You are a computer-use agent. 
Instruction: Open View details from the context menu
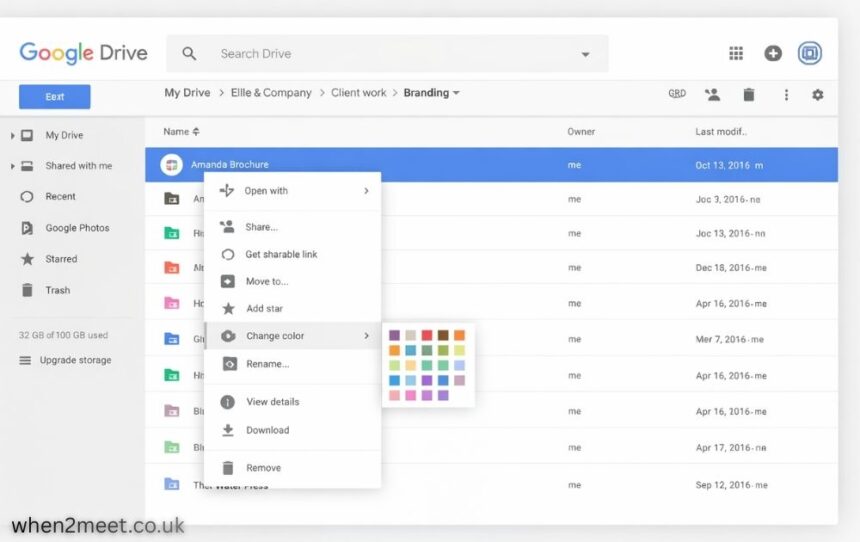[292, 402]
